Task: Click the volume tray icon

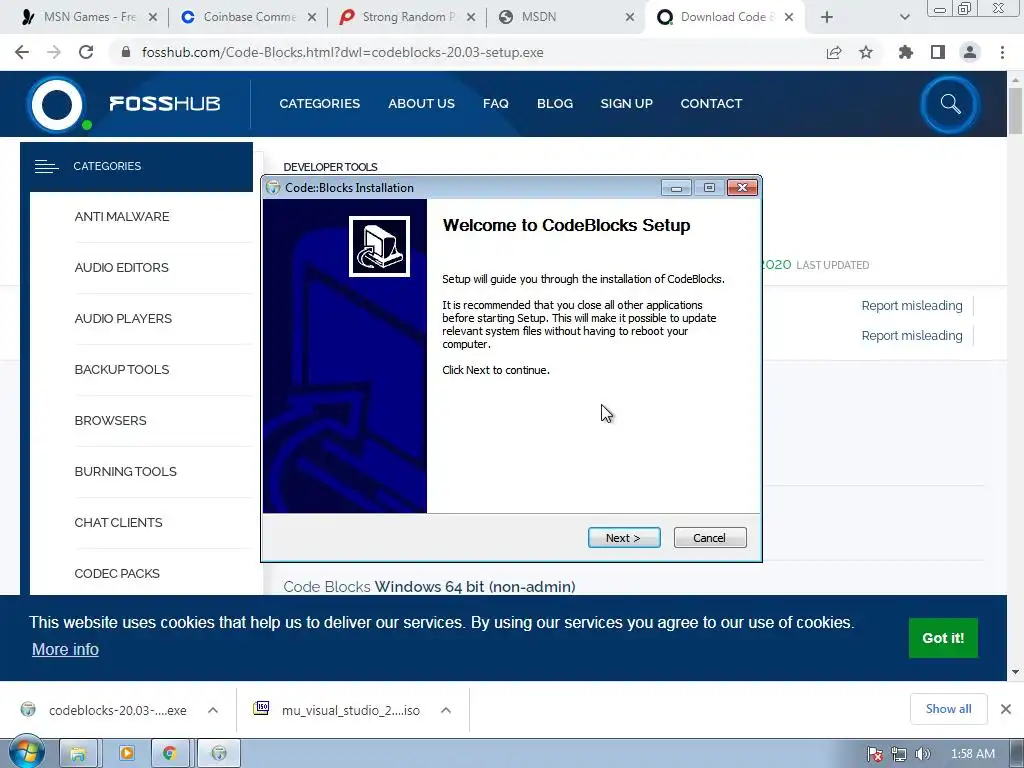Action: (923, 754)
